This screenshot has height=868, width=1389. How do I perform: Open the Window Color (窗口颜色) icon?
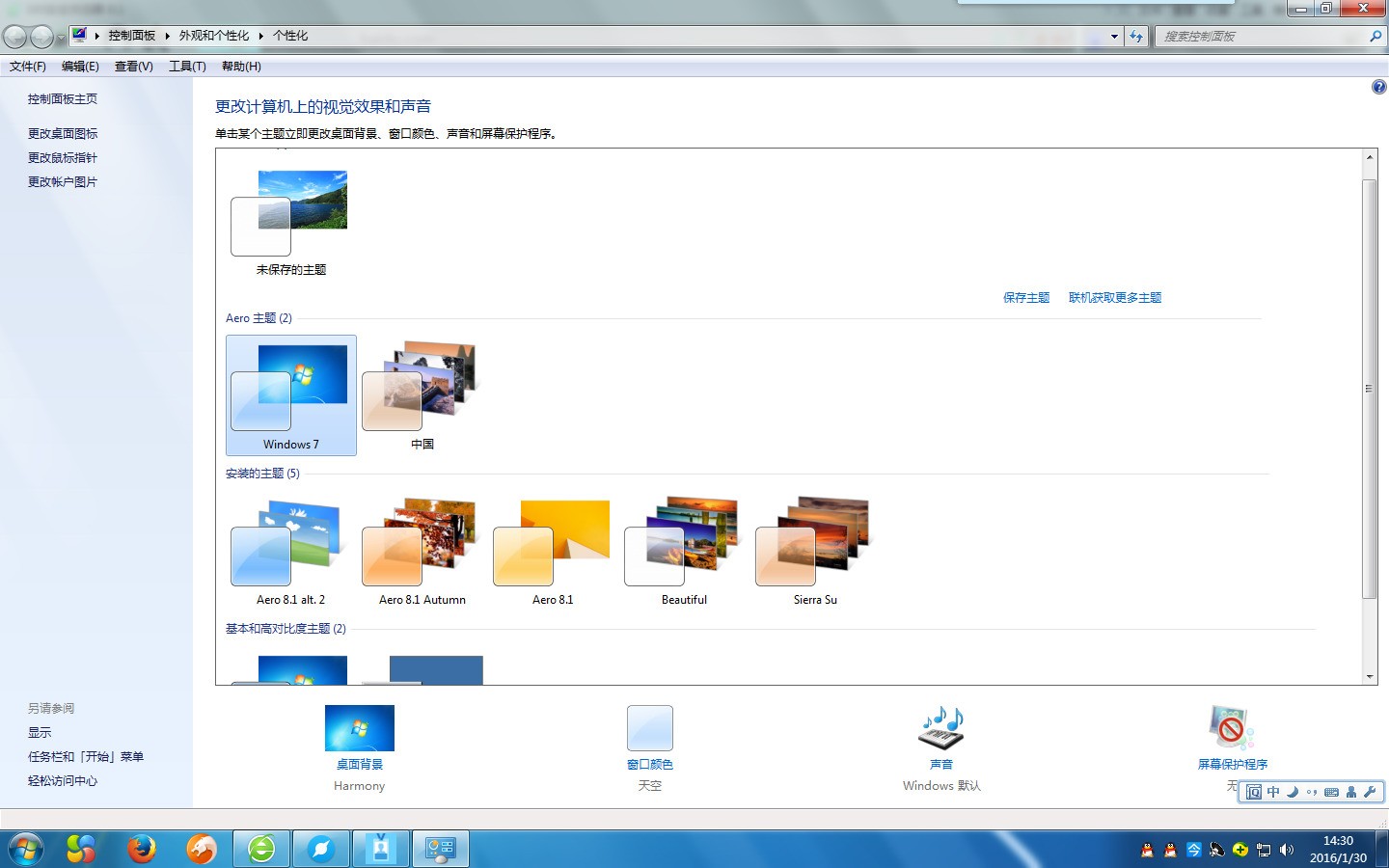[649, 728]
